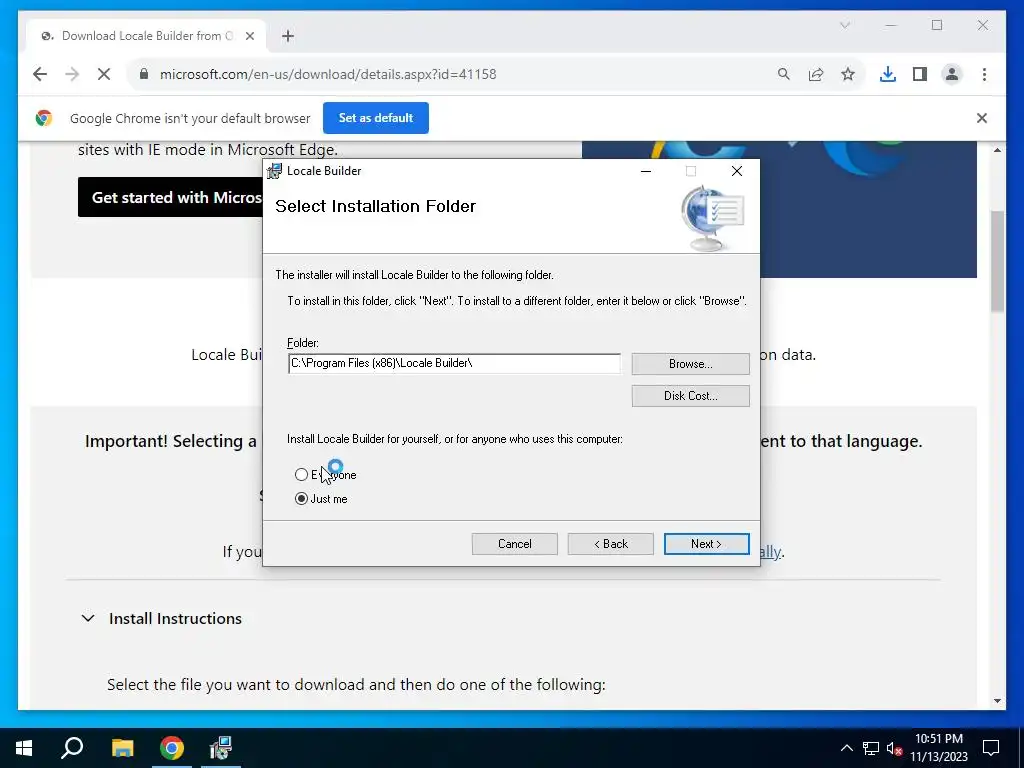
Task: Click Get started with Microsoft Edge button
Action: pyautogui.click(x=170, y=197)
